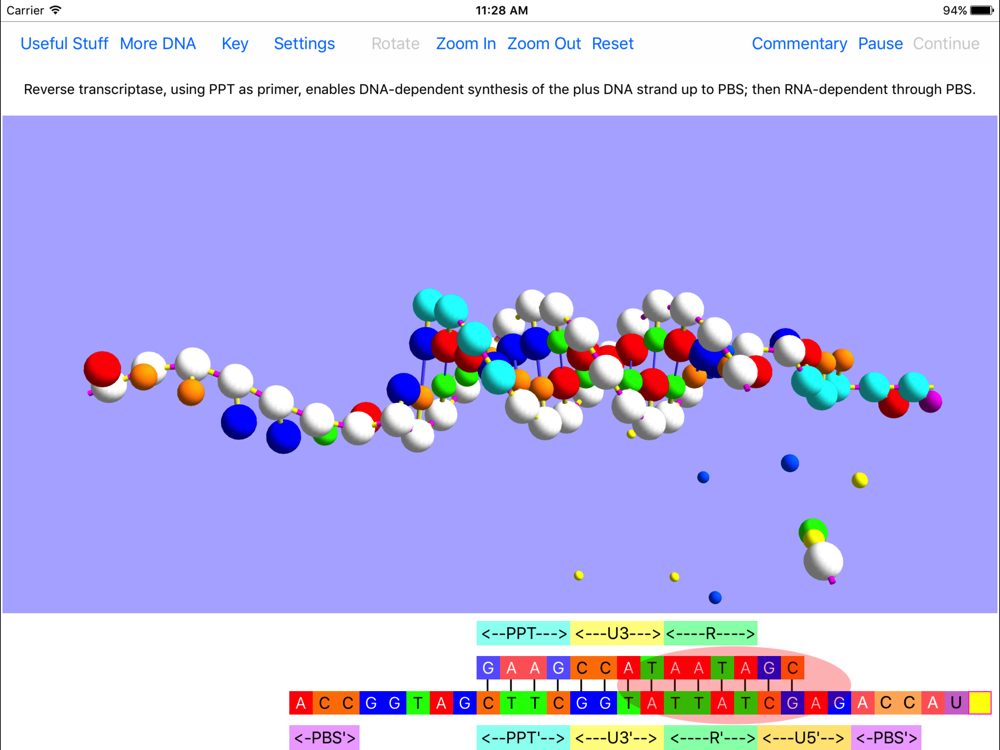Tap the 11:28 AM clock
Image resolution: width=1000 pixels, height=750 pixels.
pyautogui.click(x=501, y=10)
